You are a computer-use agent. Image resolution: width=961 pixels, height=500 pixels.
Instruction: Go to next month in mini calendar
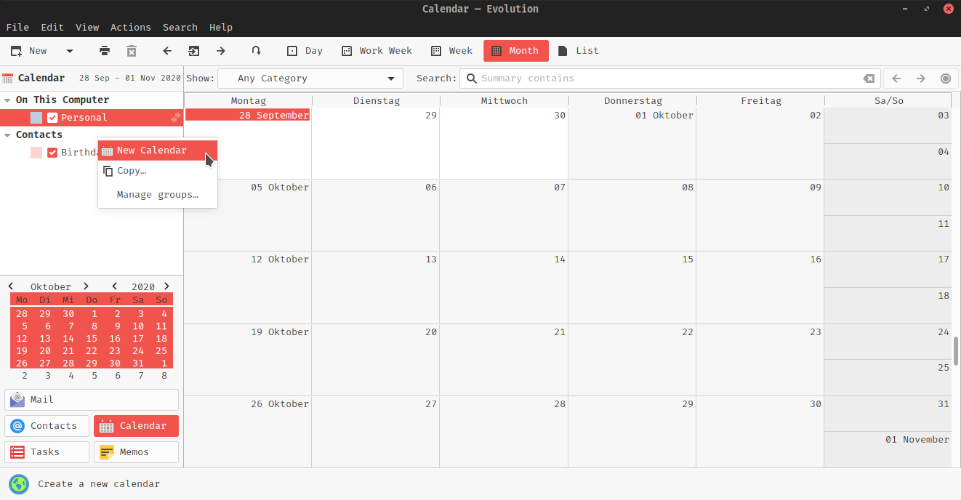pos(86,286)
